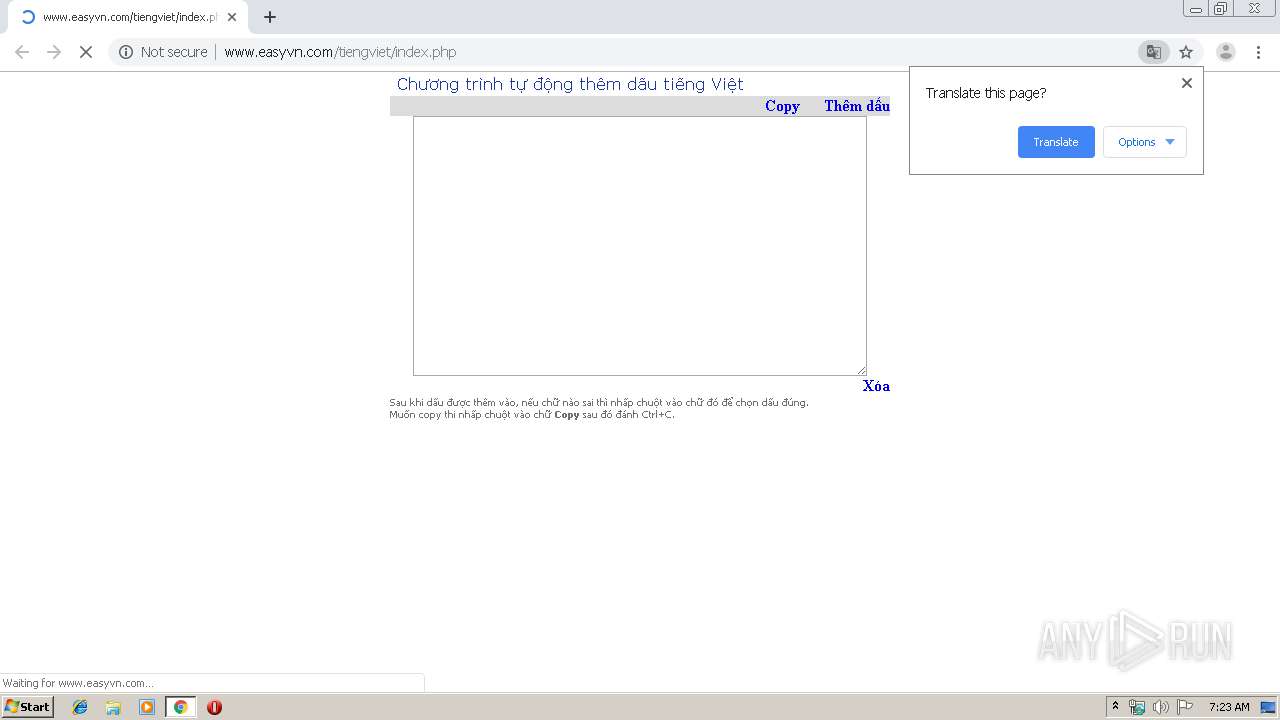Click the network tray icon
Screen dimensions: 1280x720
point(1137,707)
